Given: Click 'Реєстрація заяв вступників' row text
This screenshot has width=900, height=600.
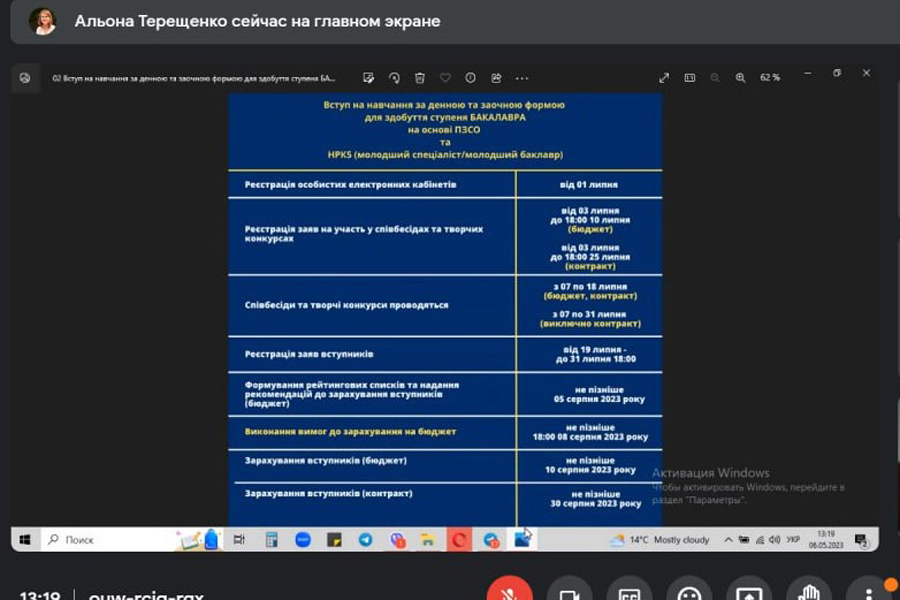Looking at the screenshot, I should click(309, 354).
